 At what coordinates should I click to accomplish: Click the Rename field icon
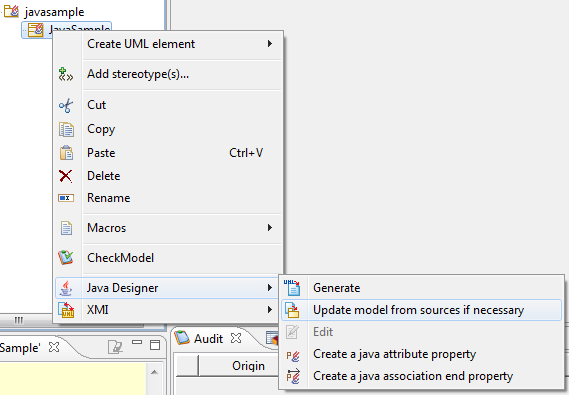click(x=66, y=198)
